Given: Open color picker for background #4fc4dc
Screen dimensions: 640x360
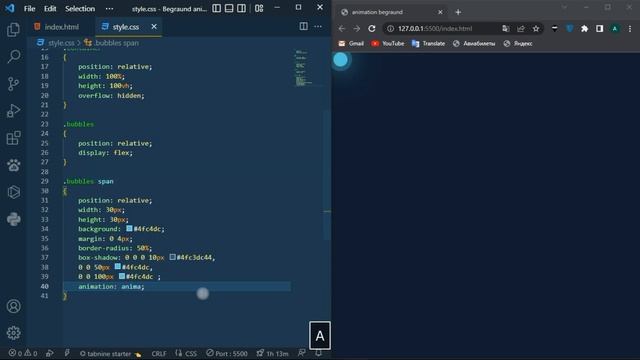Looking at the screenshot, I should click(x=129, y=229).
